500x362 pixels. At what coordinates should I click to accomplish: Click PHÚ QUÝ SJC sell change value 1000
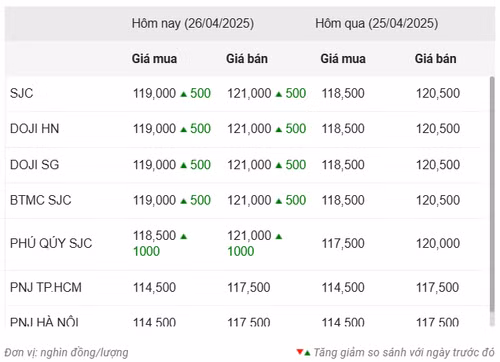tap(241, 251)
